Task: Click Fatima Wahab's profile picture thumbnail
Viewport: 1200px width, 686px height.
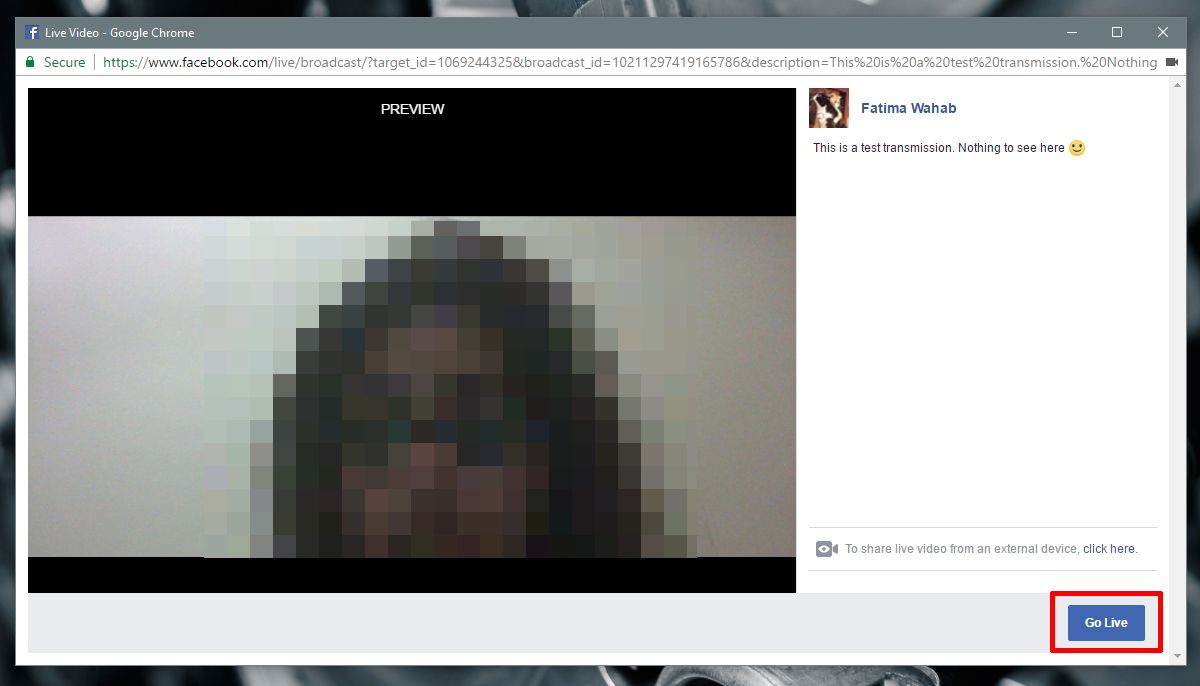Action: click(828, 108)
